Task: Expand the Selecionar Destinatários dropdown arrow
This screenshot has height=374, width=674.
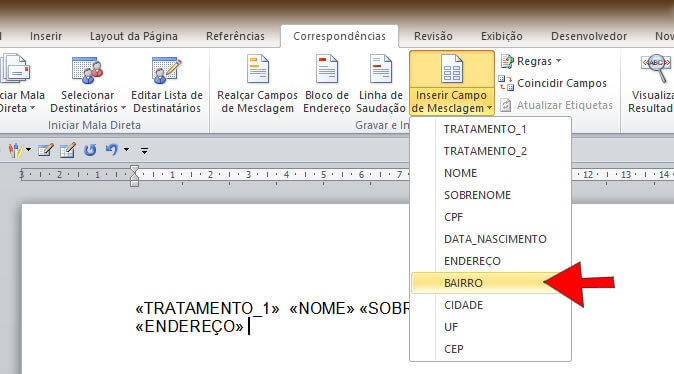Action: pos(123,108)
